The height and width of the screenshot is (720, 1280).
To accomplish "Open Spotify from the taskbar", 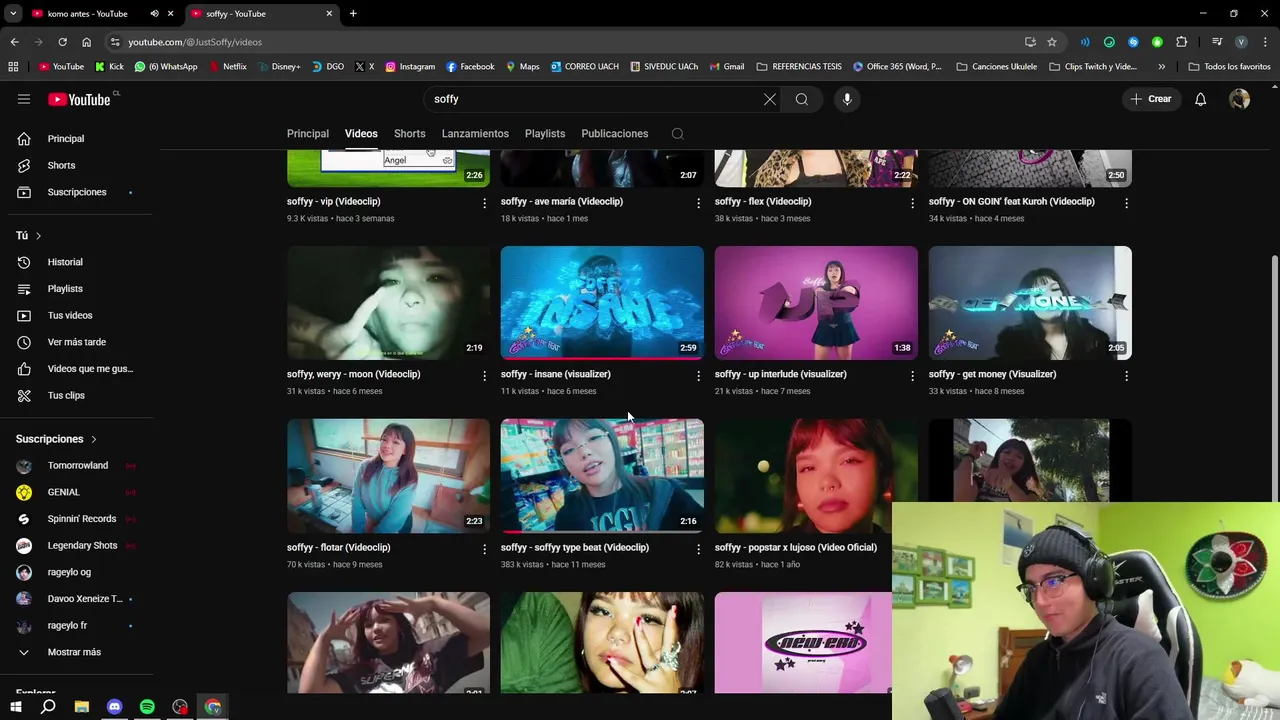I will tap(147, 707).
